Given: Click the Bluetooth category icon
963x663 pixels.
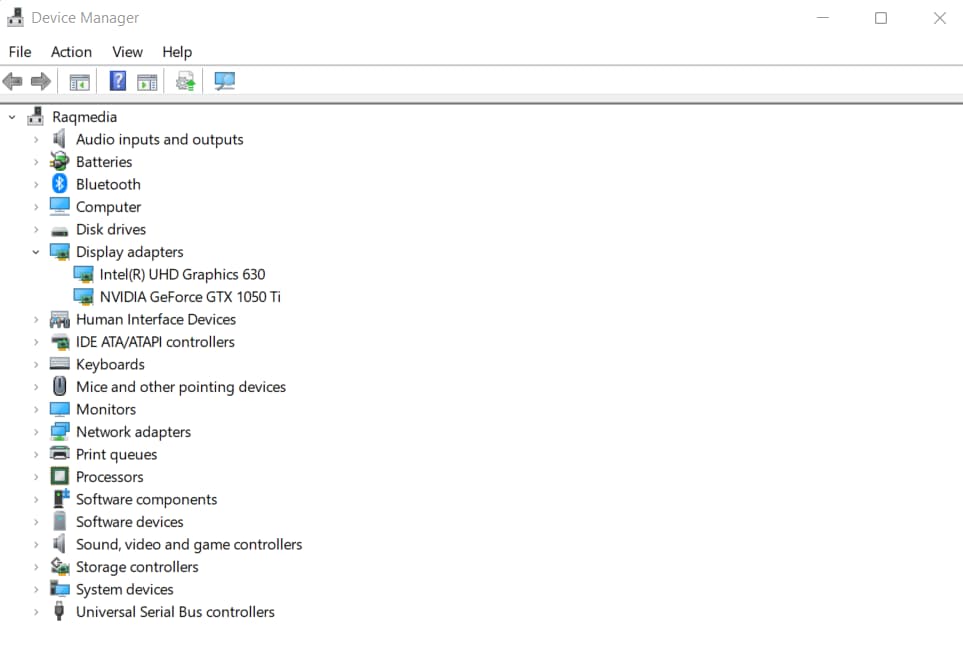Looking at the screenshot, I should pos(60,184).
